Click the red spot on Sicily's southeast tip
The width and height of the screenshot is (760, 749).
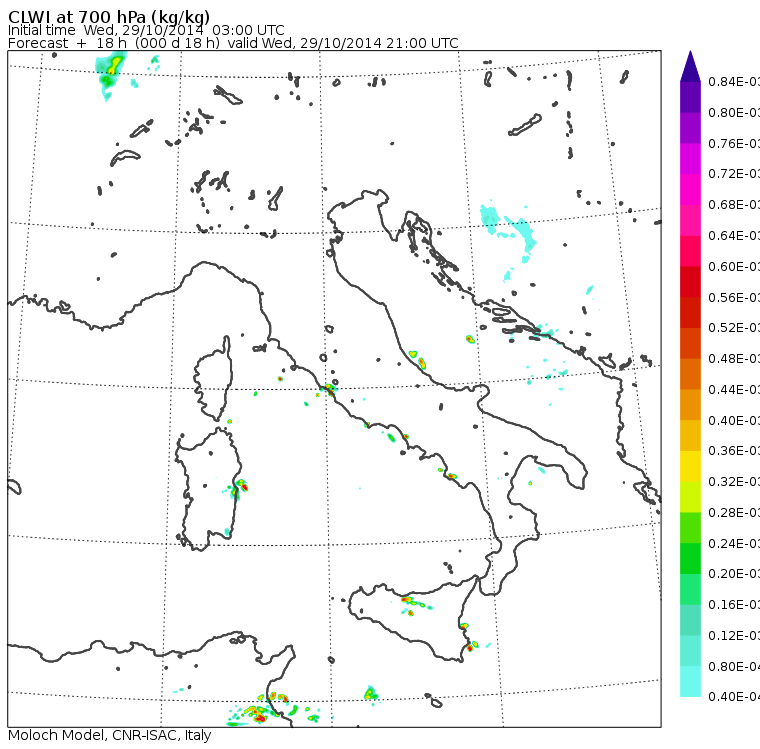coord(469,648)
